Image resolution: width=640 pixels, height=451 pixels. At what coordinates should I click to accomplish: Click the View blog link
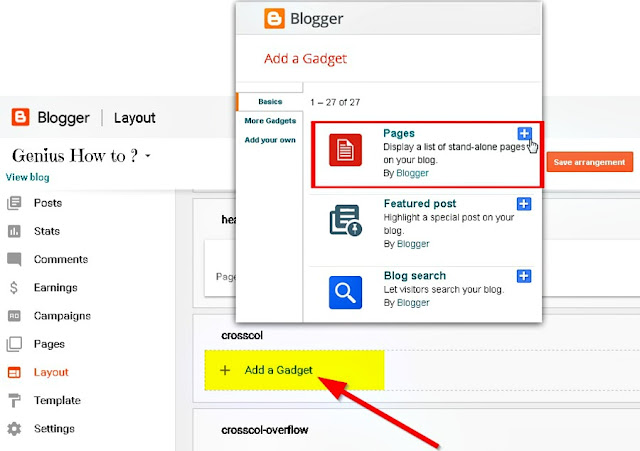coord(27,177)
